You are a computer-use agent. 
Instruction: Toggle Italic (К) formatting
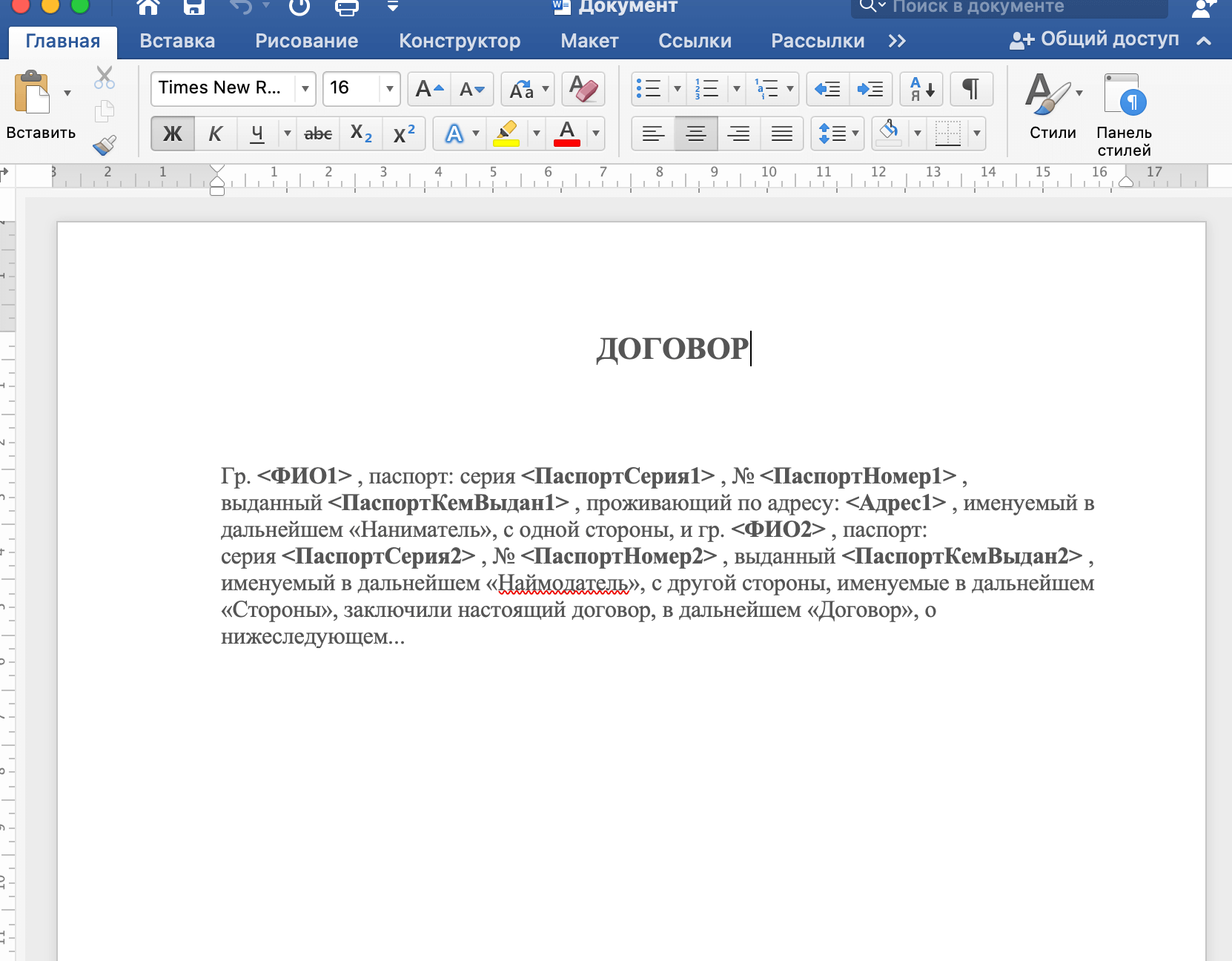point(216,133)
